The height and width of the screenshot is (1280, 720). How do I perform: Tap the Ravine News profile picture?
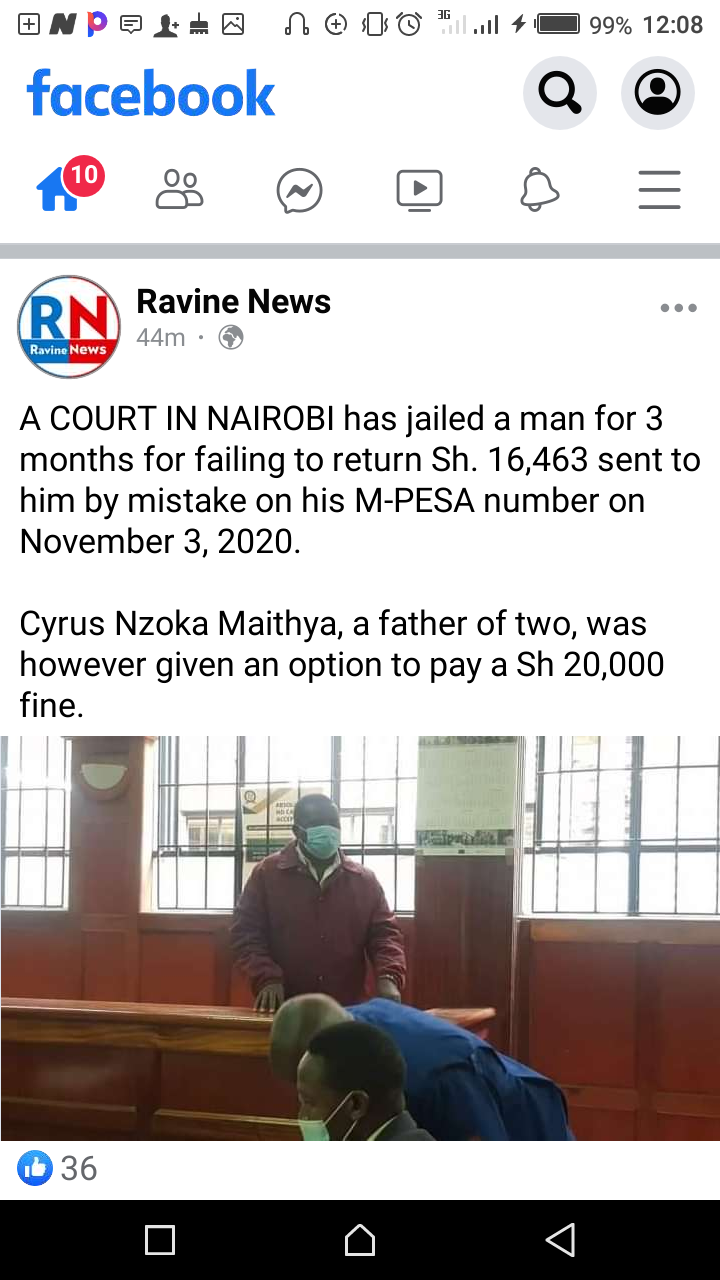[69, 327]
